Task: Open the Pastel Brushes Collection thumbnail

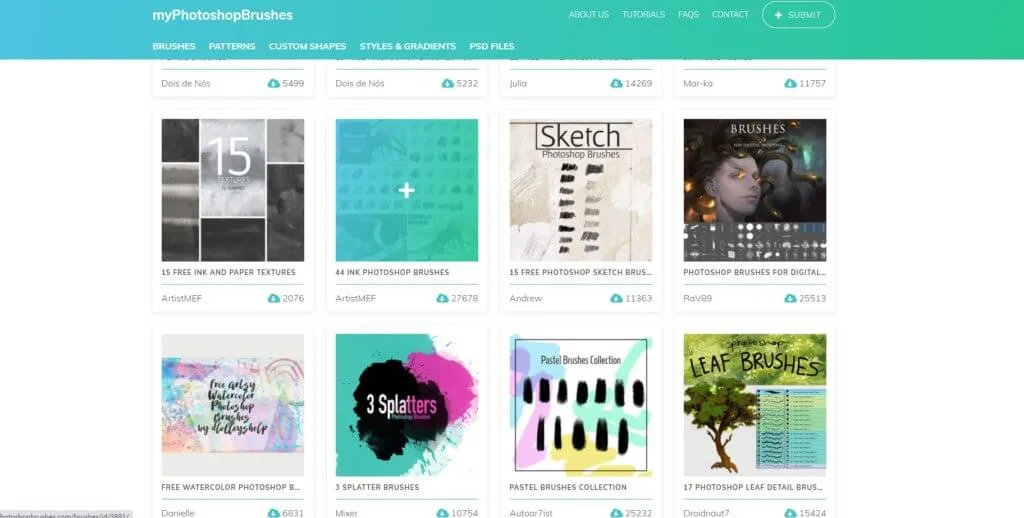Action: pos(581,405)
